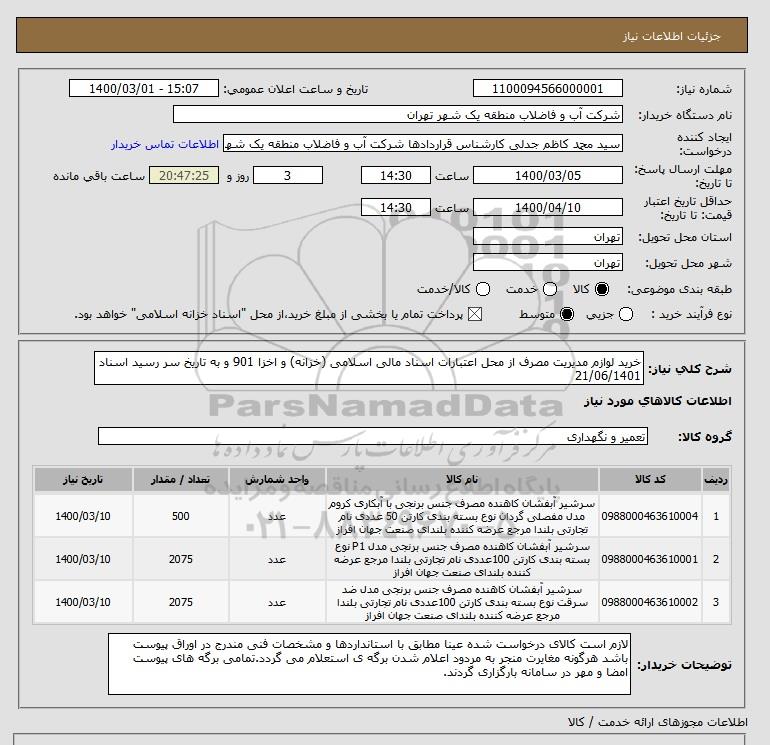The height and width of the screenshot is (745, 770).
Task: Click the goods group field تعمیر و نگهداری
Action: click(373, 436)
